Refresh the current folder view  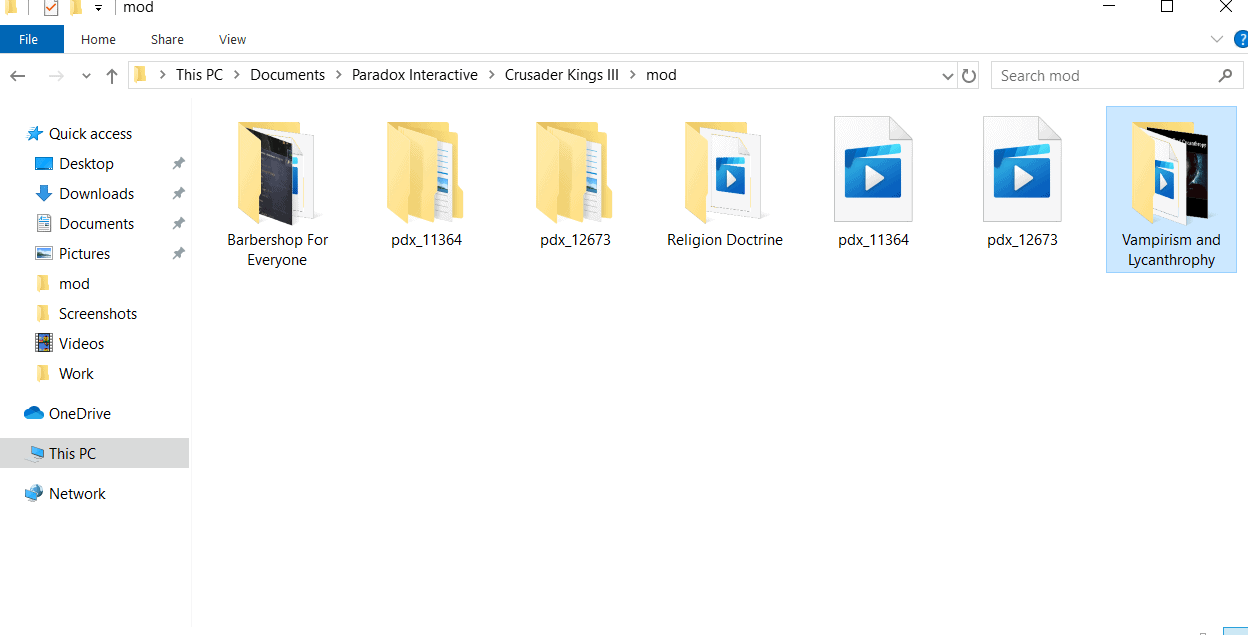pos(968,76)
